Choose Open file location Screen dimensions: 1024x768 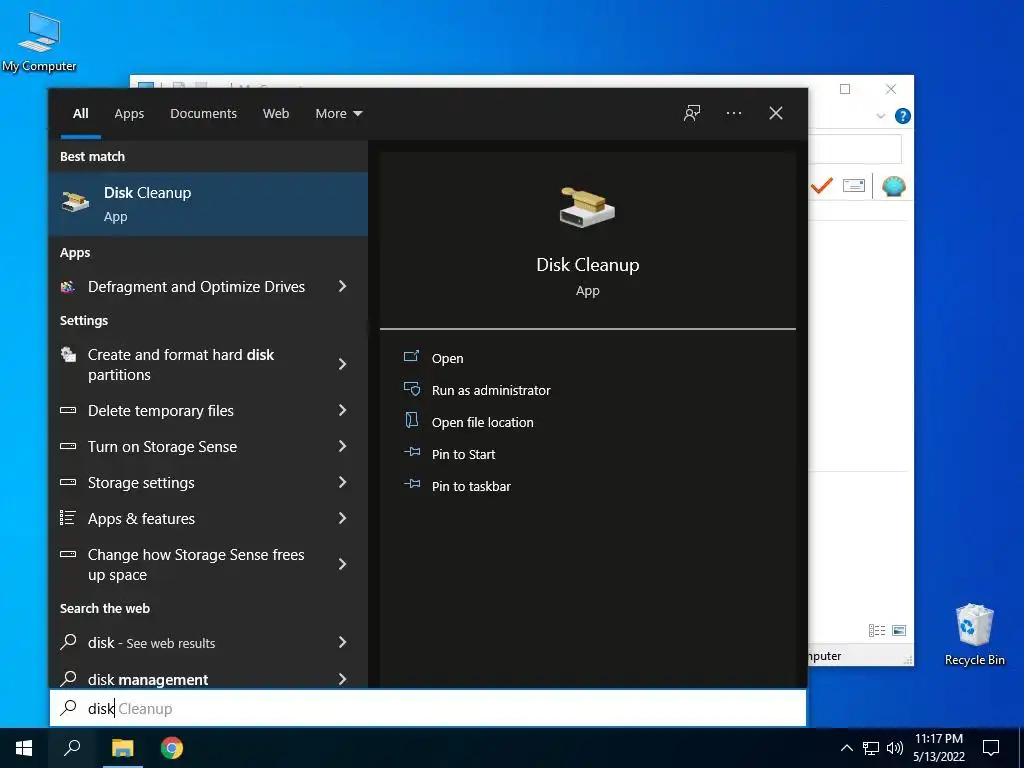tap(483, 423)
